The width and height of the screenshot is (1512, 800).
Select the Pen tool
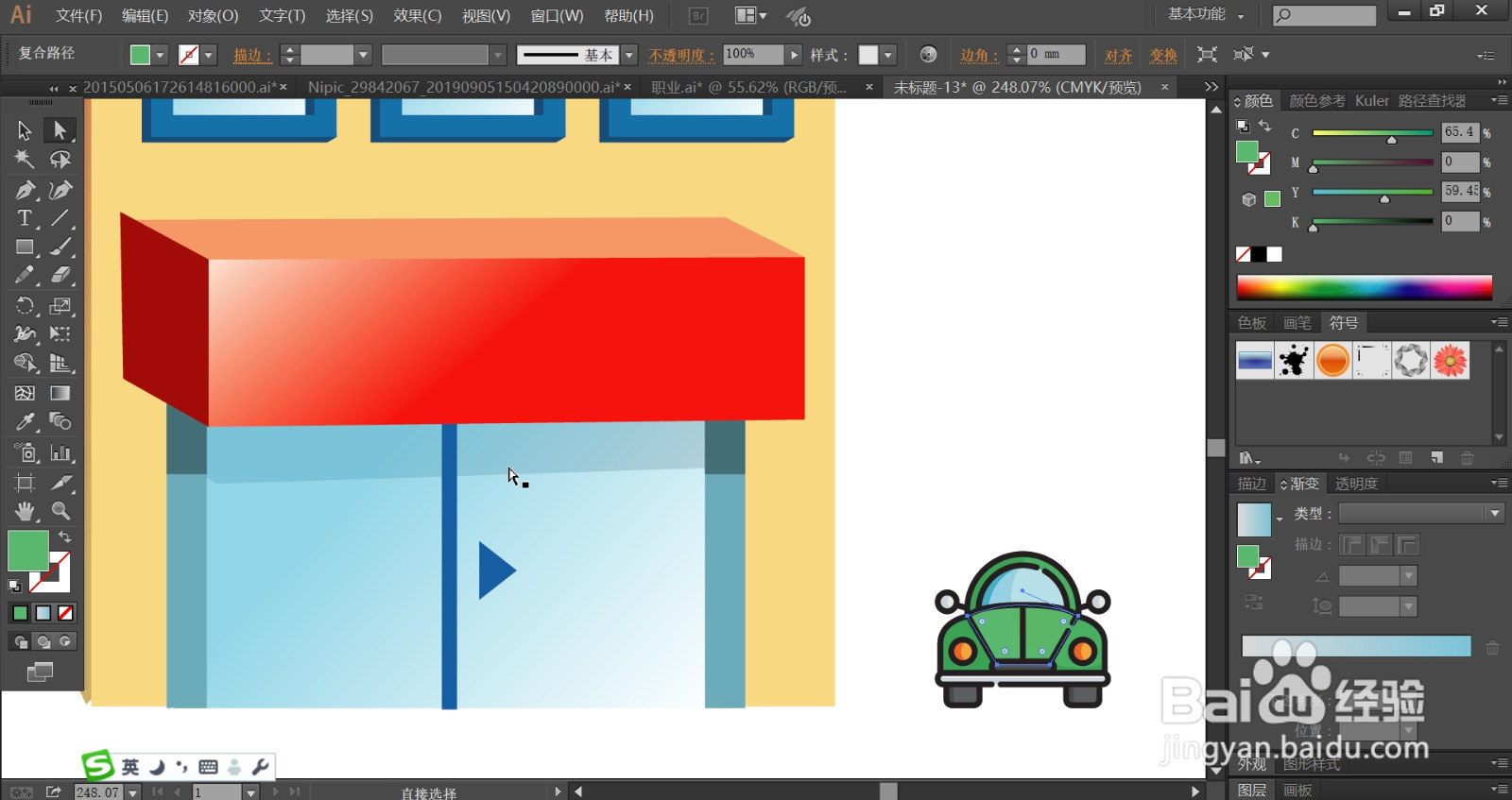pos(25,190)
